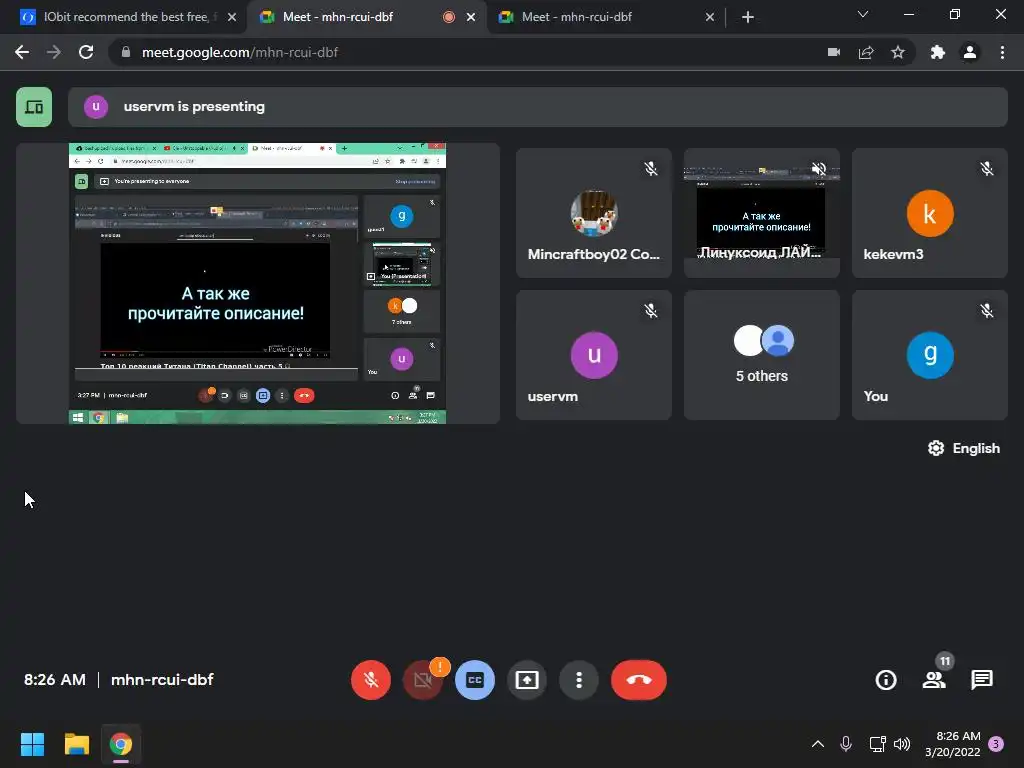Share this page icon in address bar
Image resolution: width=1024 pixels, height=768 pixels.
(866, 52)
